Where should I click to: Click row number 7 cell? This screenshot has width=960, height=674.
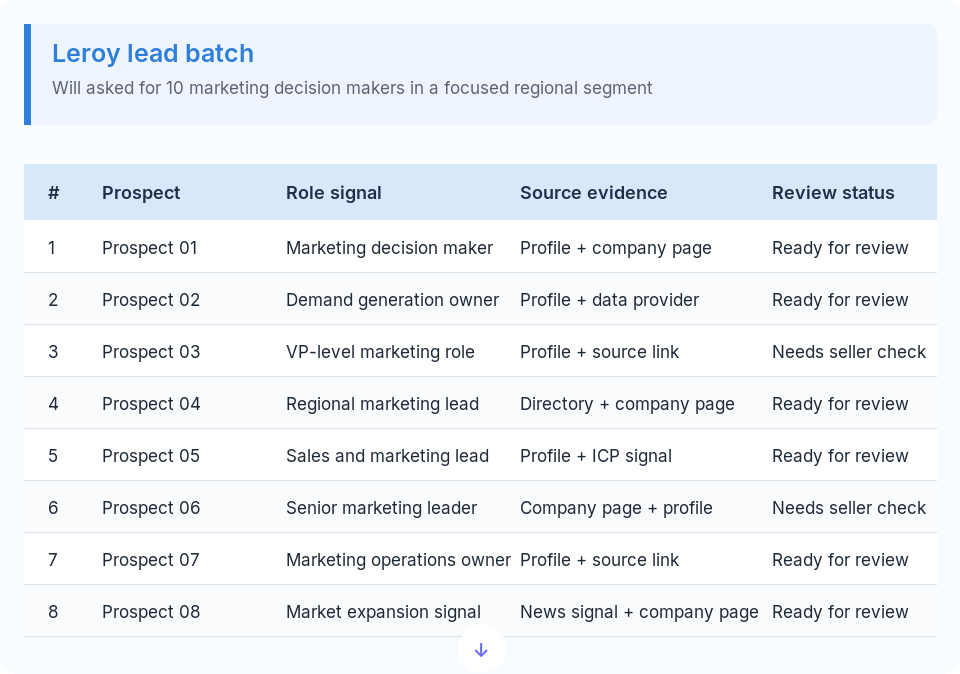pyautogui.click(x=53, y=560)
